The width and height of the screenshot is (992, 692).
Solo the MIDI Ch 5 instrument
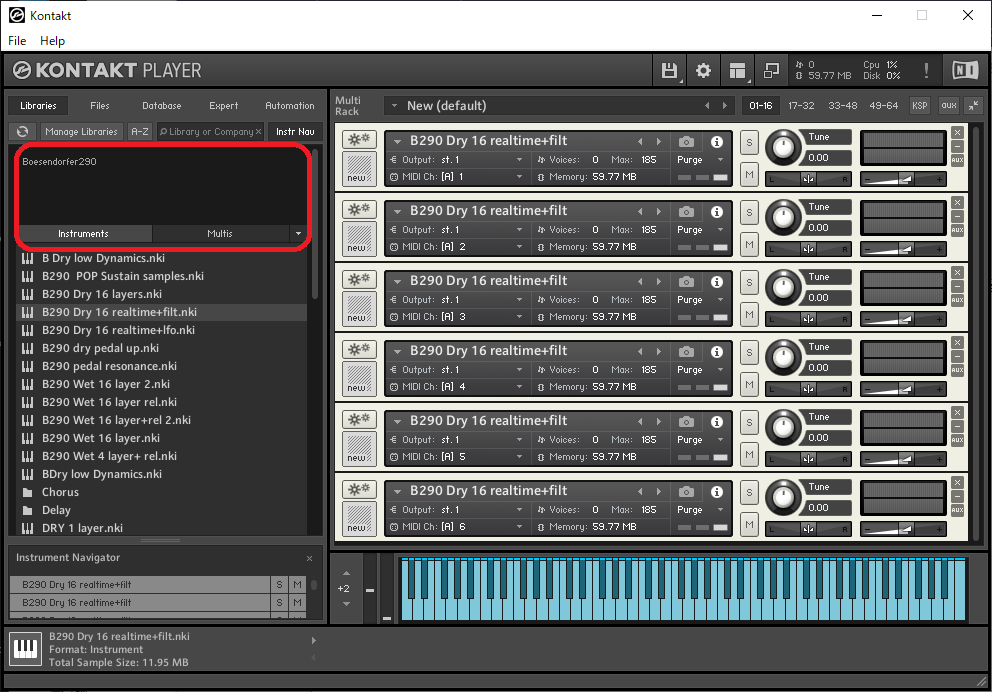(749, 423)
